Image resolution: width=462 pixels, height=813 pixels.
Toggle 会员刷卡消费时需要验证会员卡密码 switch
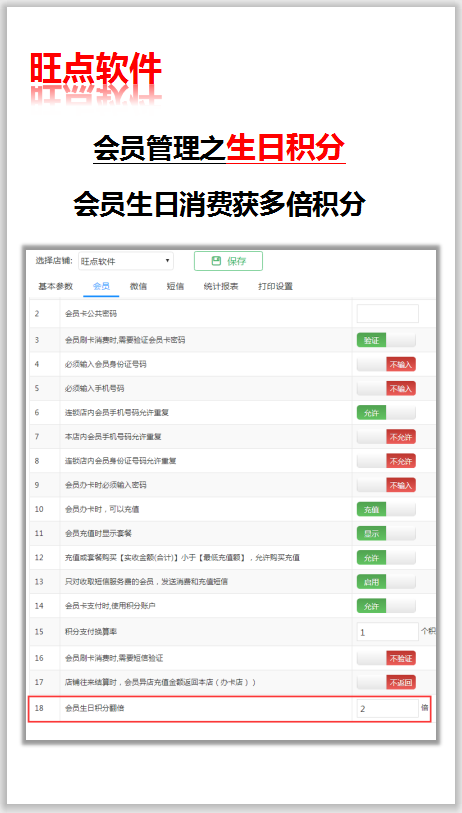pyautogui.click(x=386, y=340)
